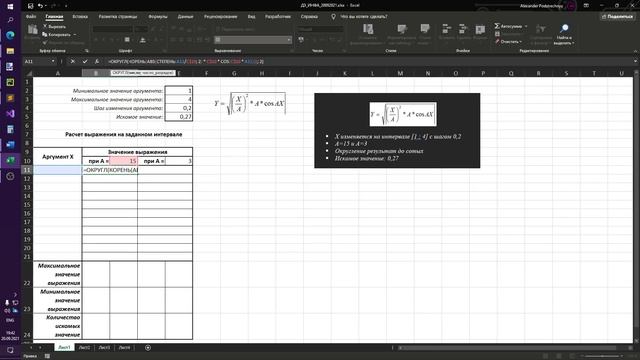Expand the Автосумма dropdown arrow
The height and width of the screenshot is (360, 640).
(526, 26)
